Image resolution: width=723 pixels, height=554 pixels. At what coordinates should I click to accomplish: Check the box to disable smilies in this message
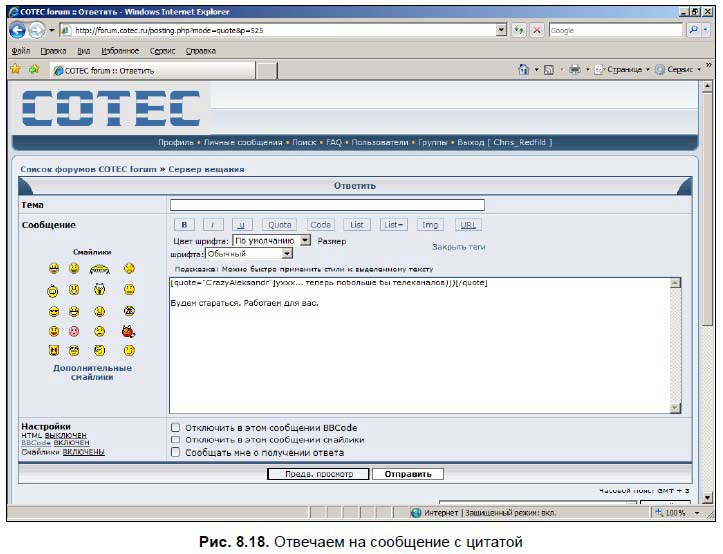click(175, 440)
